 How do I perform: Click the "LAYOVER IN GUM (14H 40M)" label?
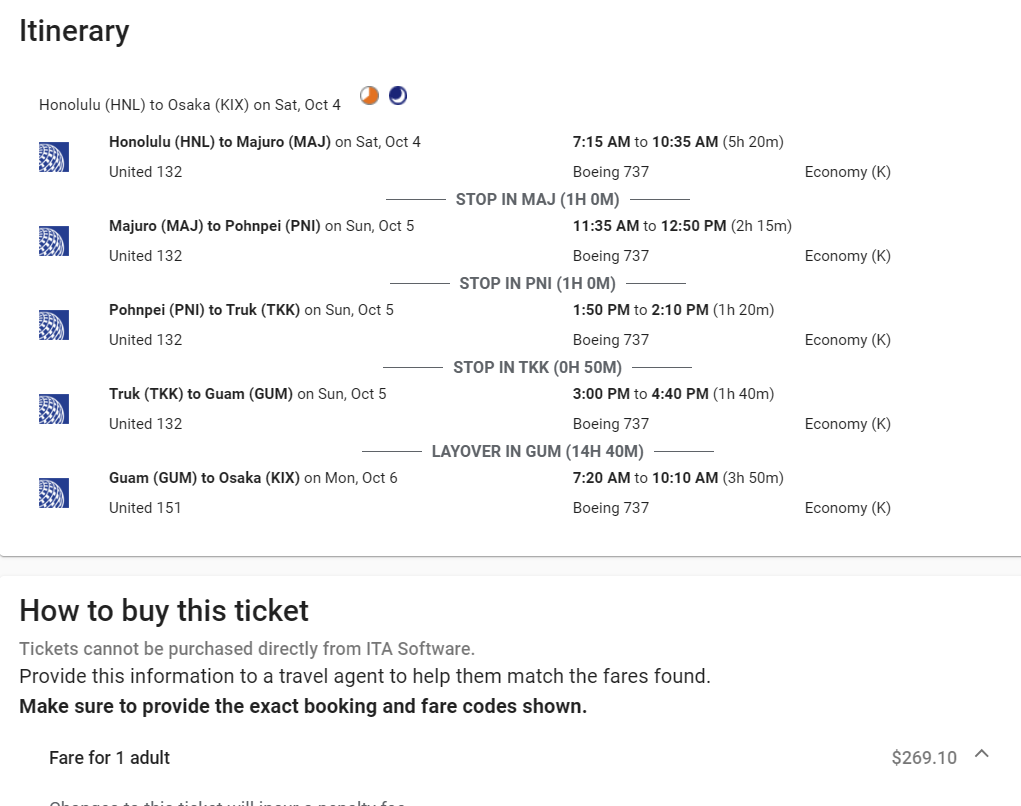point(537,452)
